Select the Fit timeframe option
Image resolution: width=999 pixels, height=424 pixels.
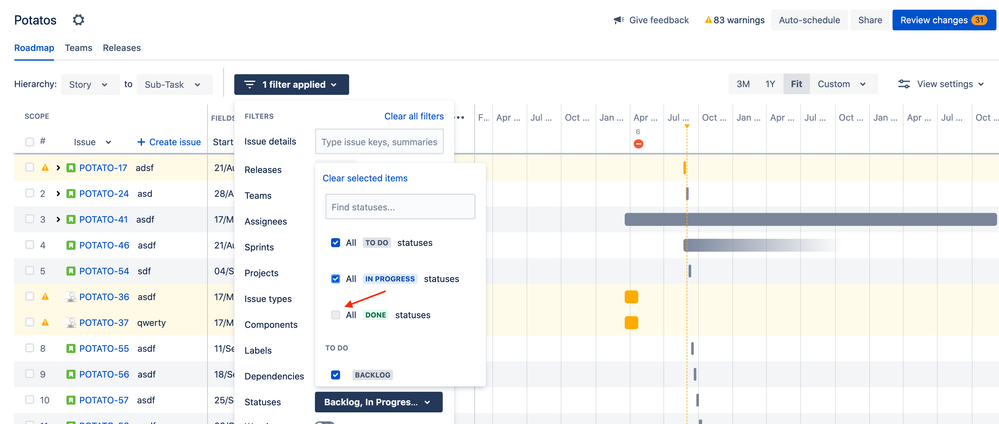tap(796, 84)
